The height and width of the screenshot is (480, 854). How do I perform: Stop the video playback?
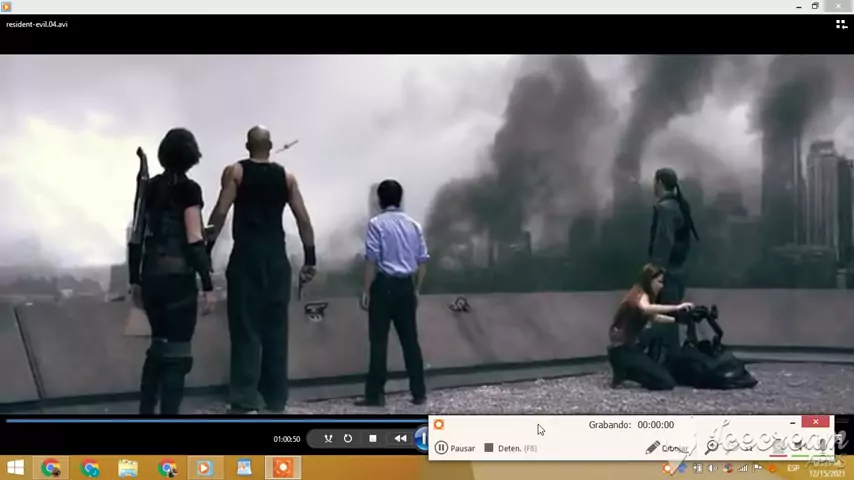click(x=373, y=438)
